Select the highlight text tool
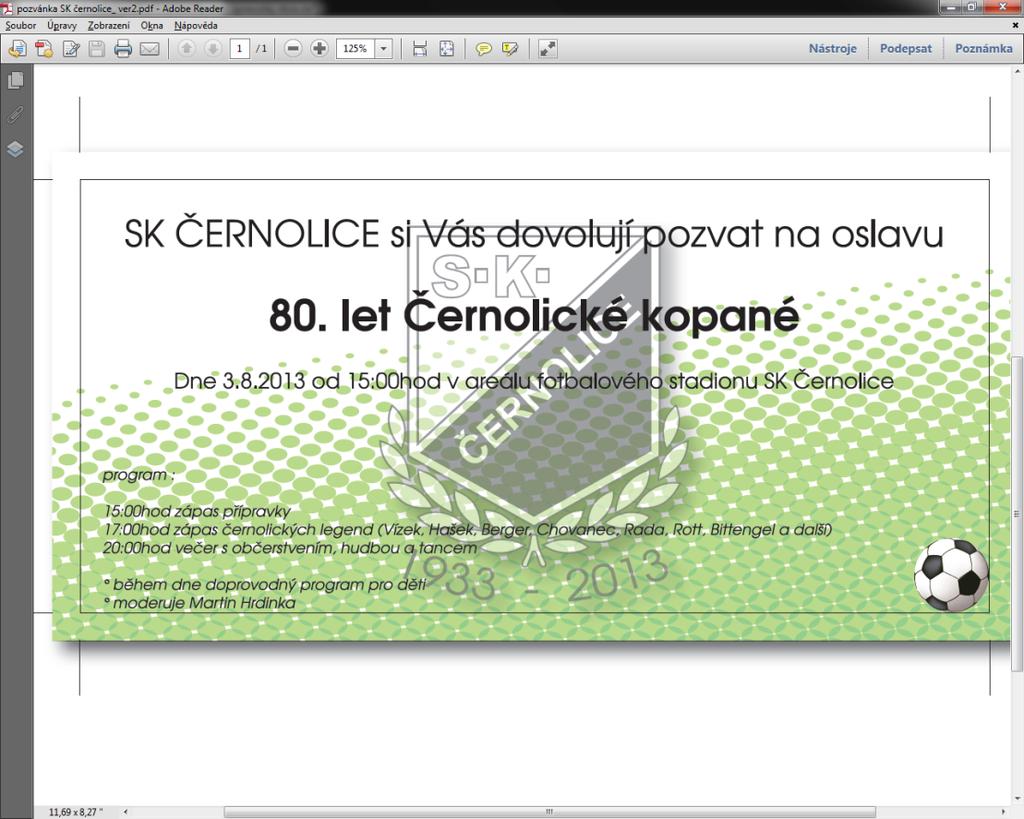 (x=509, y=48)
